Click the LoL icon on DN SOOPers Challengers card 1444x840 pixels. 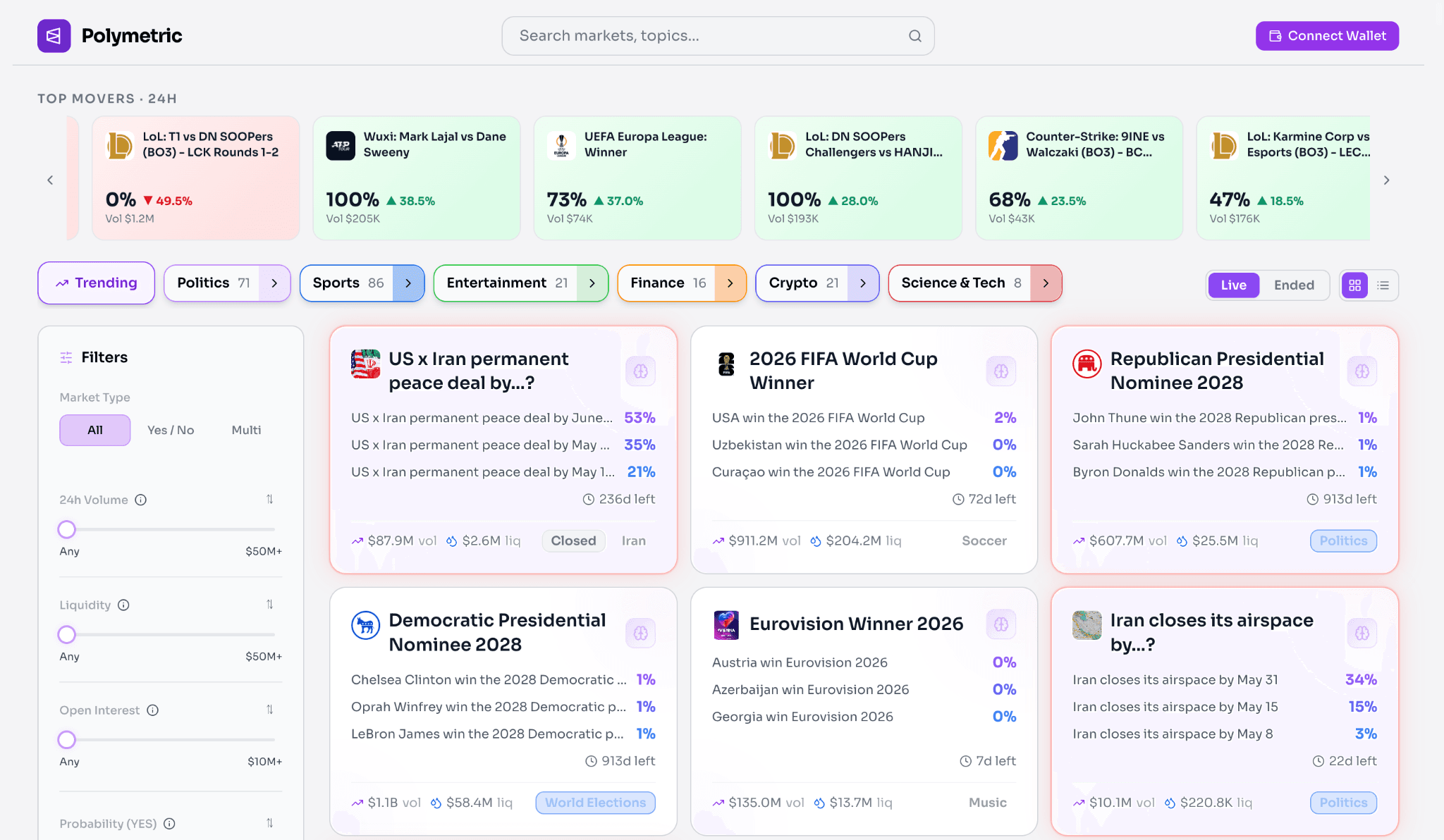(x=782, y=146)
